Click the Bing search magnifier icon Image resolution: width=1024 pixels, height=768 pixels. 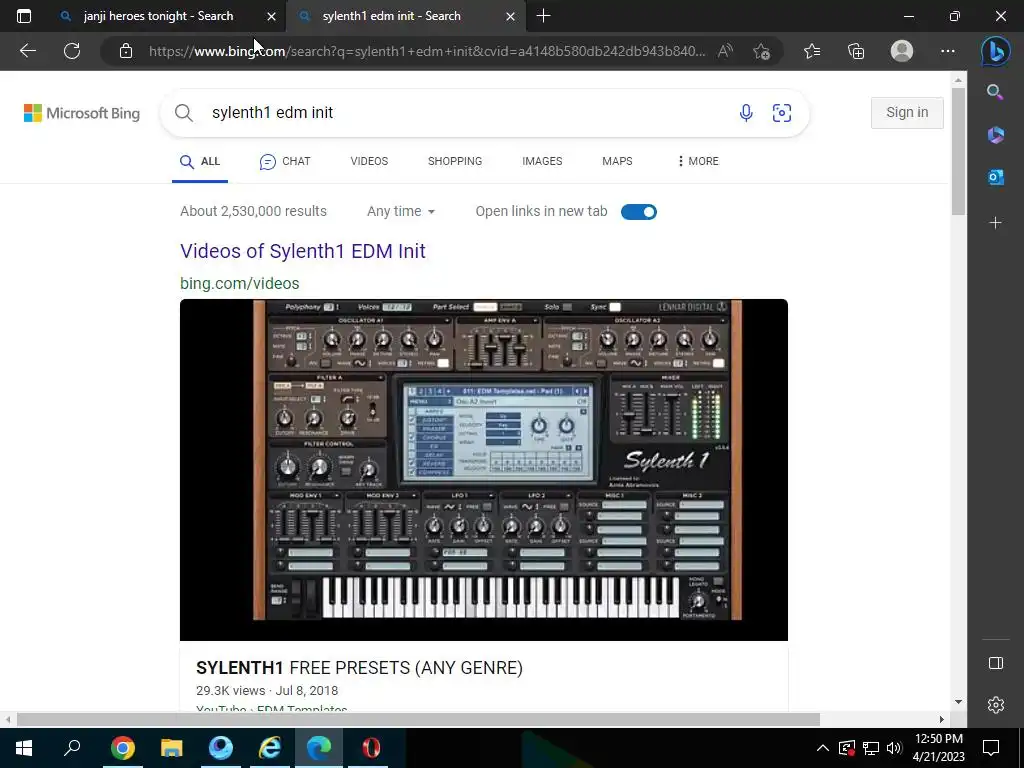[184, 113]
